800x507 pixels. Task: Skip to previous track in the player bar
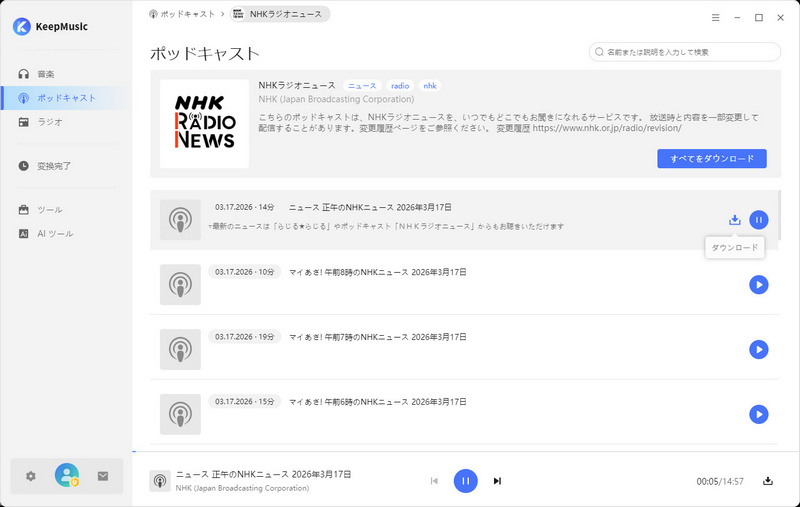[434, 481]
